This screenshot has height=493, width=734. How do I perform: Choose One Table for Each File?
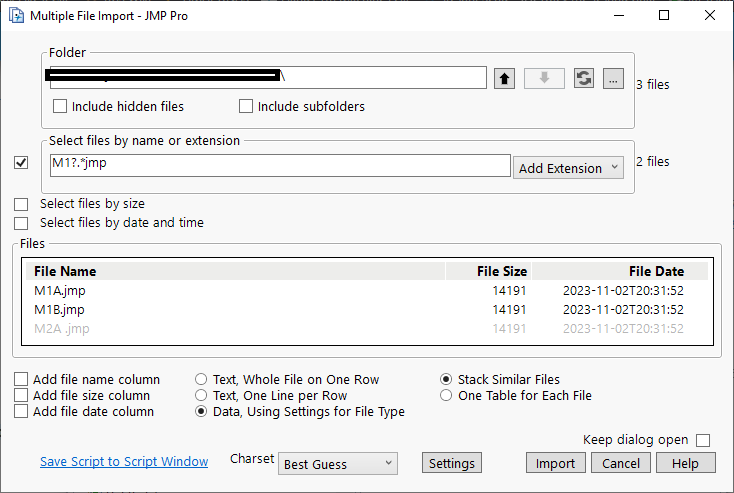(446, 396)
